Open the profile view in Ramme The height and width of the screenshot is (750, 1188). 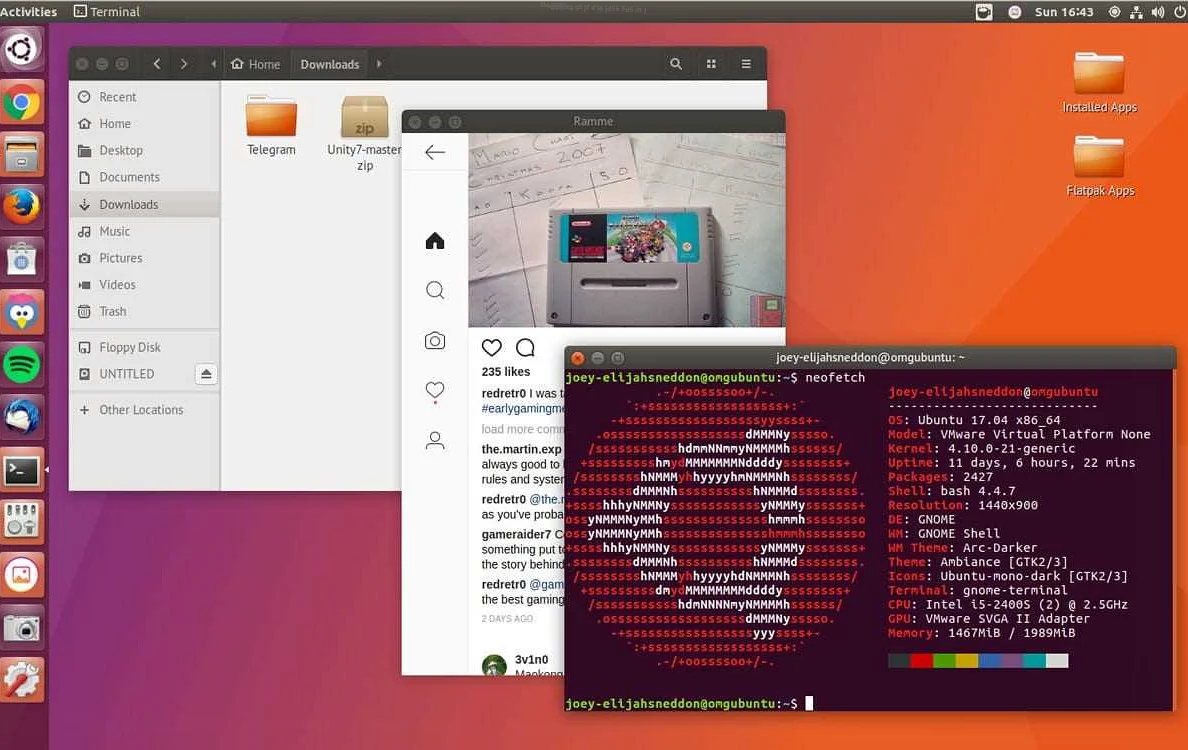tap(435, 440)
